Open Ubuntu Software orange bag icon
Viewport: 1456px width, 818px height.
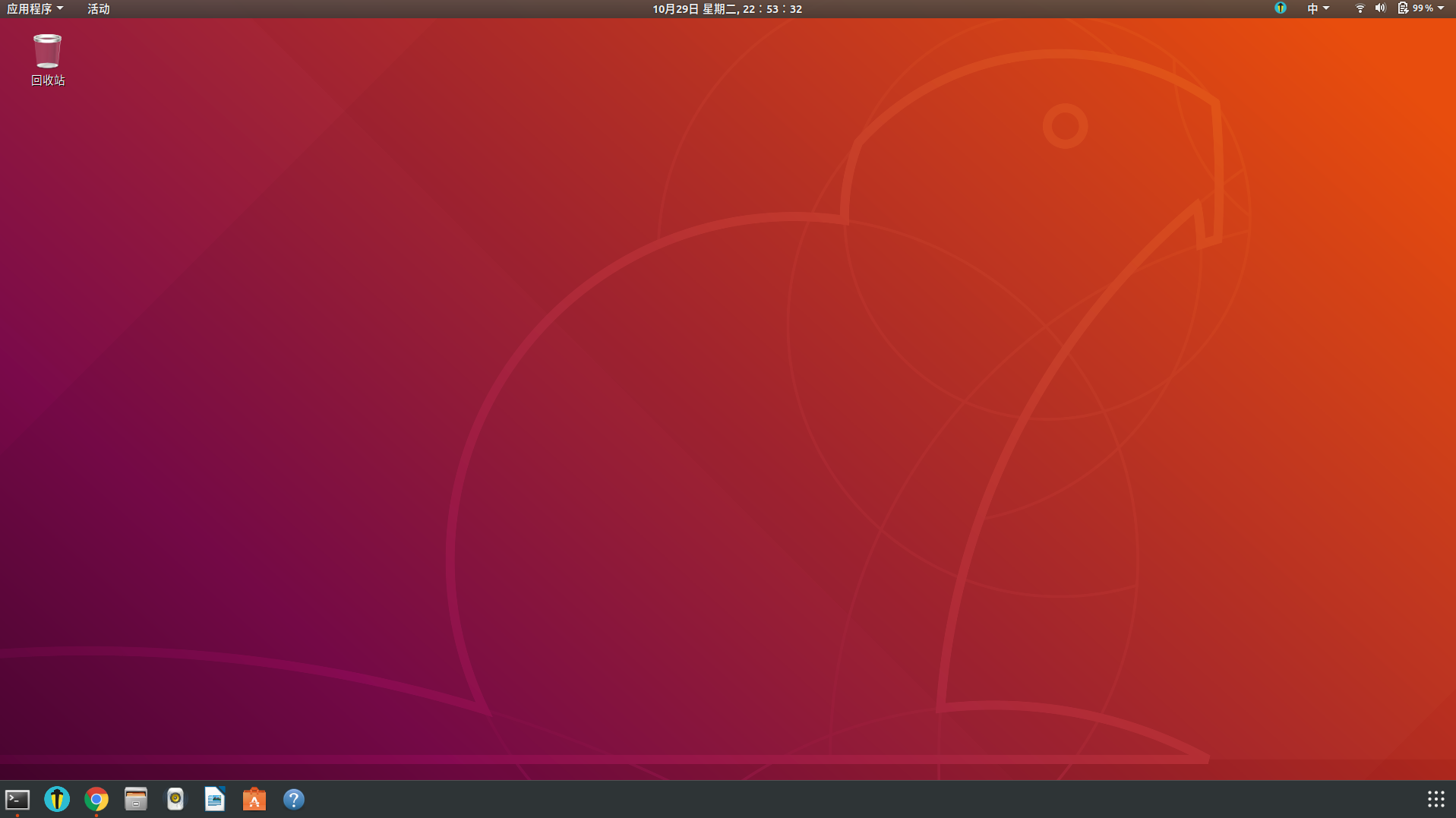point(254,799)
